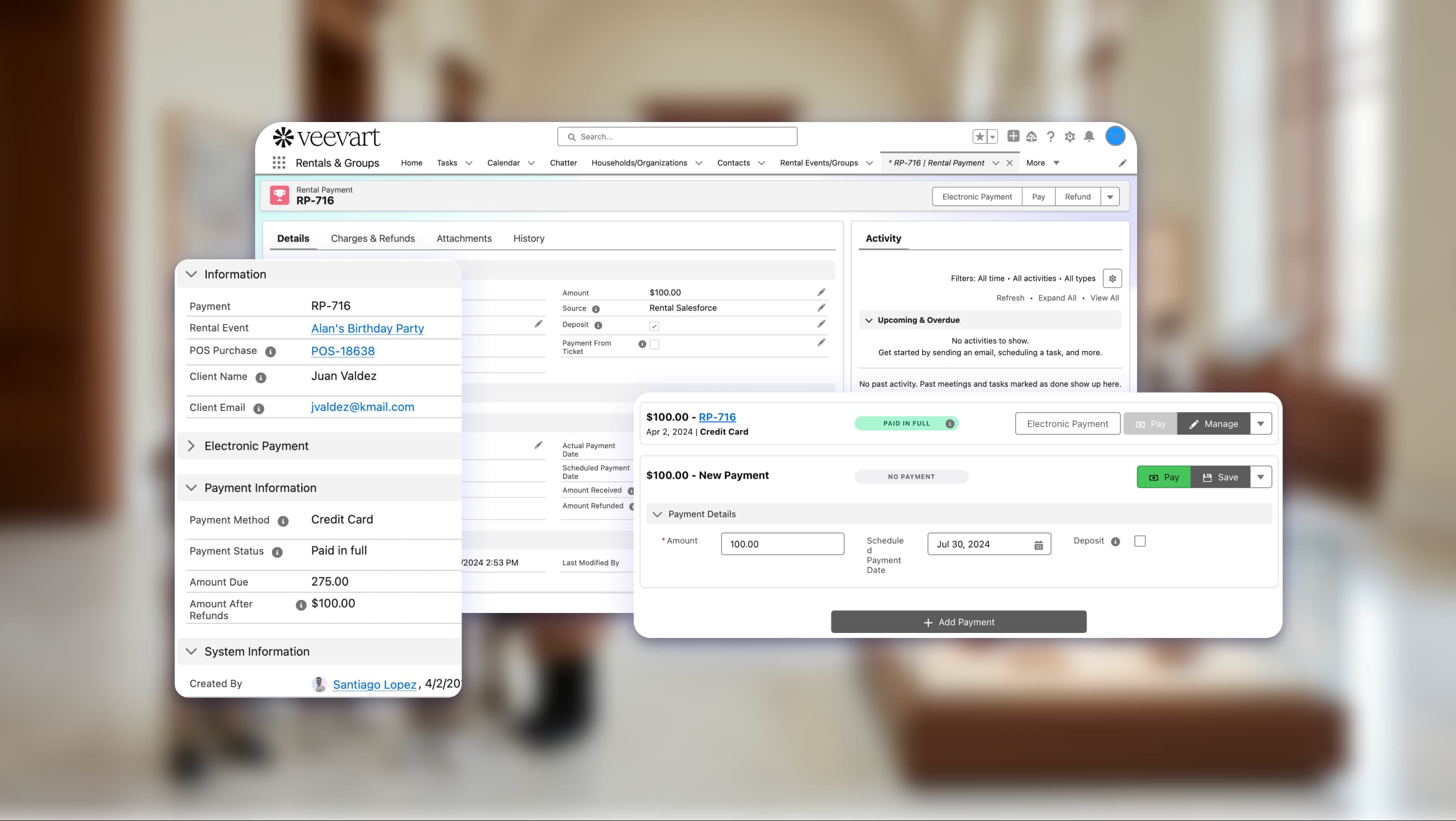
Task: Switch to the Charges & Refunds tab
Action: tap(373, 238)
